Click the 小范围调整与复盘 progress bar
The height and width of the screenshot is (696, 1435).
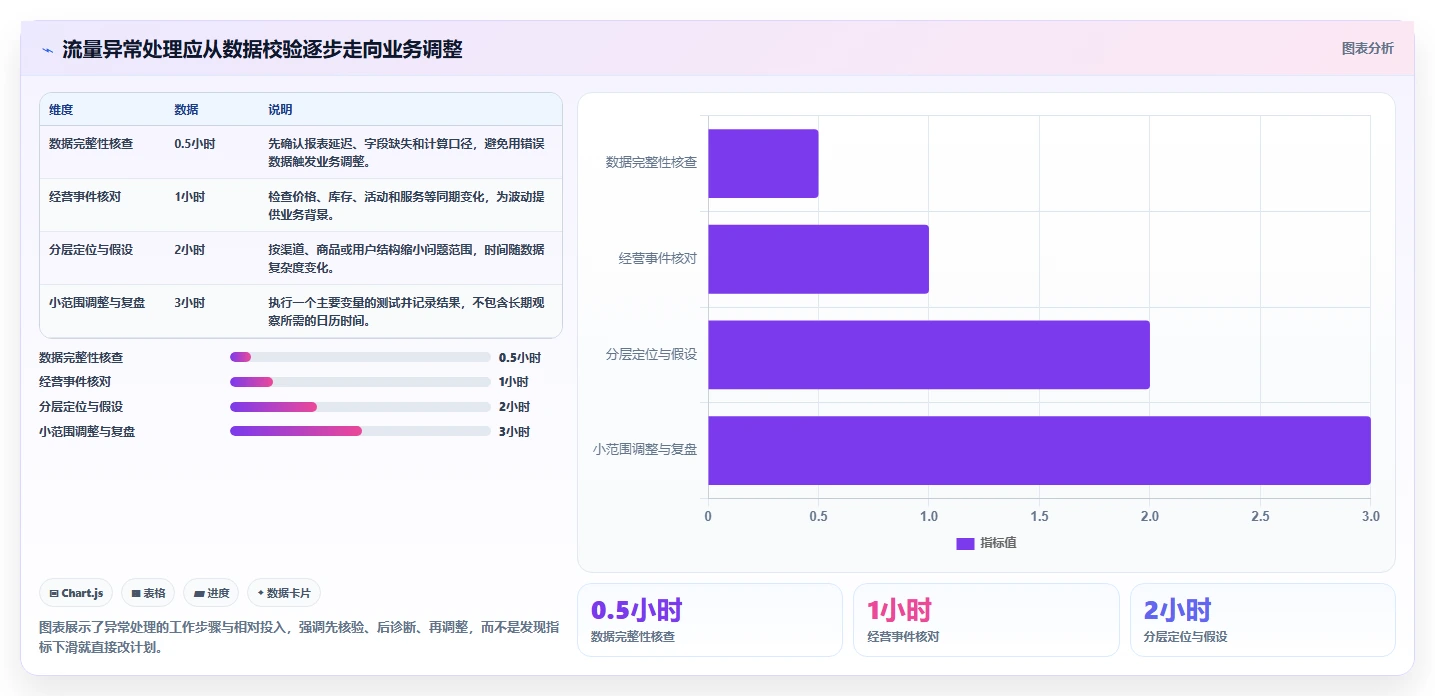[360, 432]
